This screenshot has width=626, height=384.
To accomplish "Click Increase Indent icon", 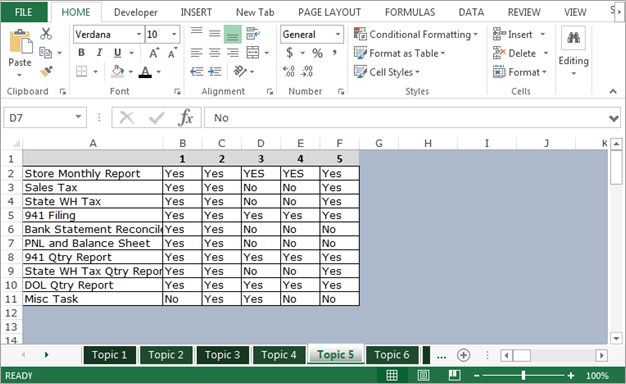I will 215,71.
